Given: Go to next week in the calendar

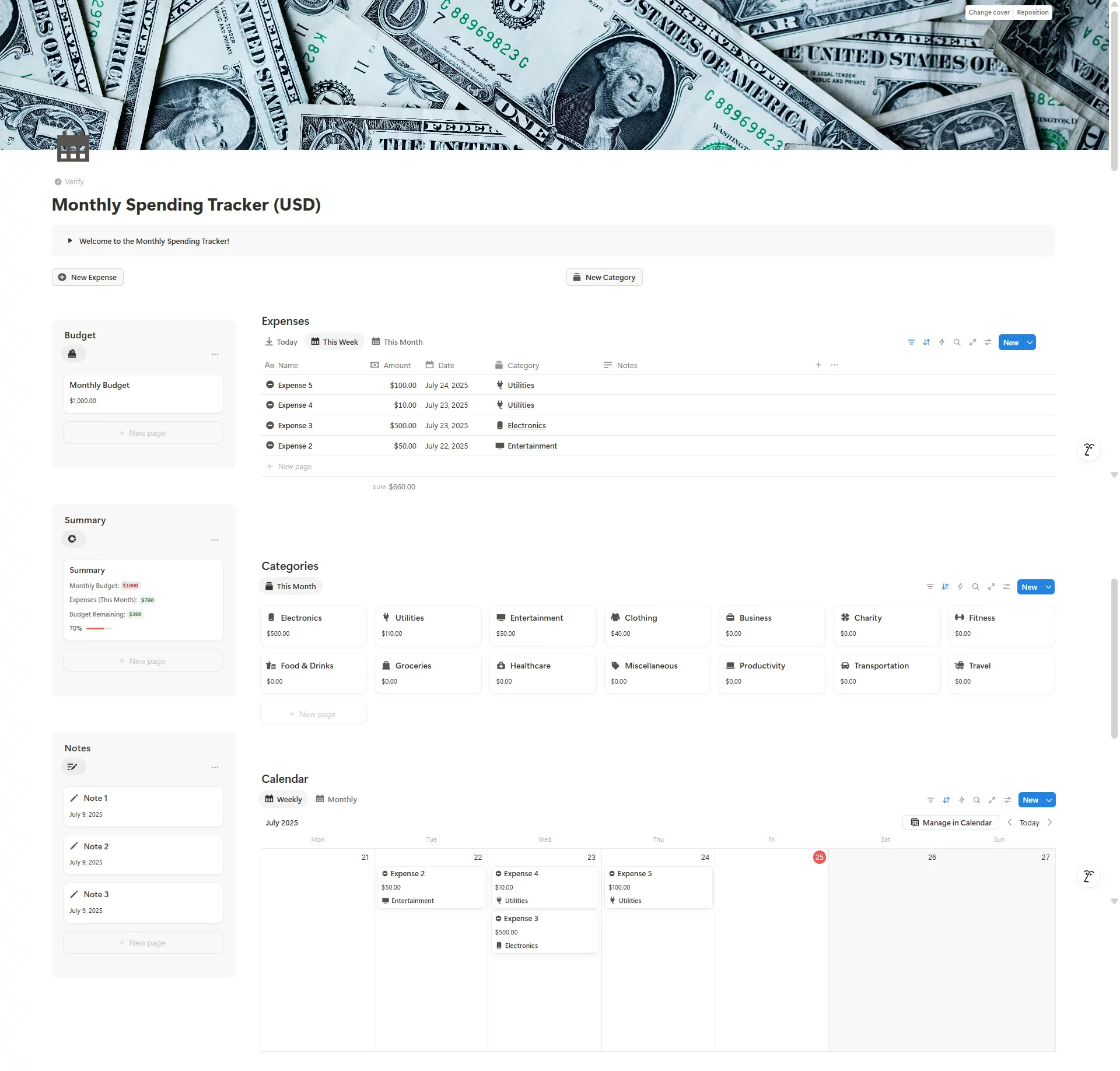Looking at the screenshot, I should [1050, 822].
